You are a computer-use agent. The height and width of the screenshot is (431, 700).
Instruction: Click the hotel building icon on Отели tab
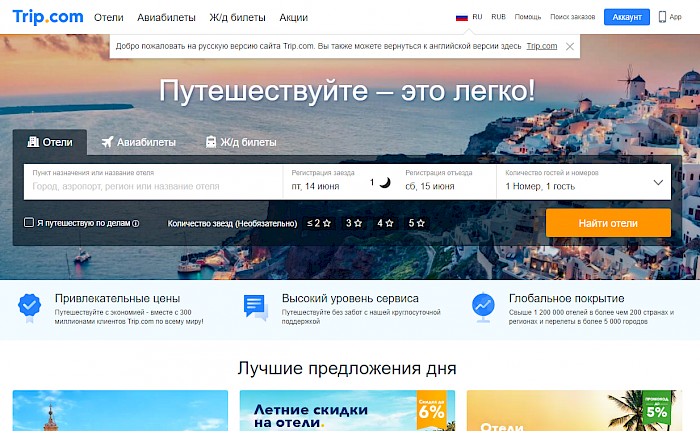[33, 142]
